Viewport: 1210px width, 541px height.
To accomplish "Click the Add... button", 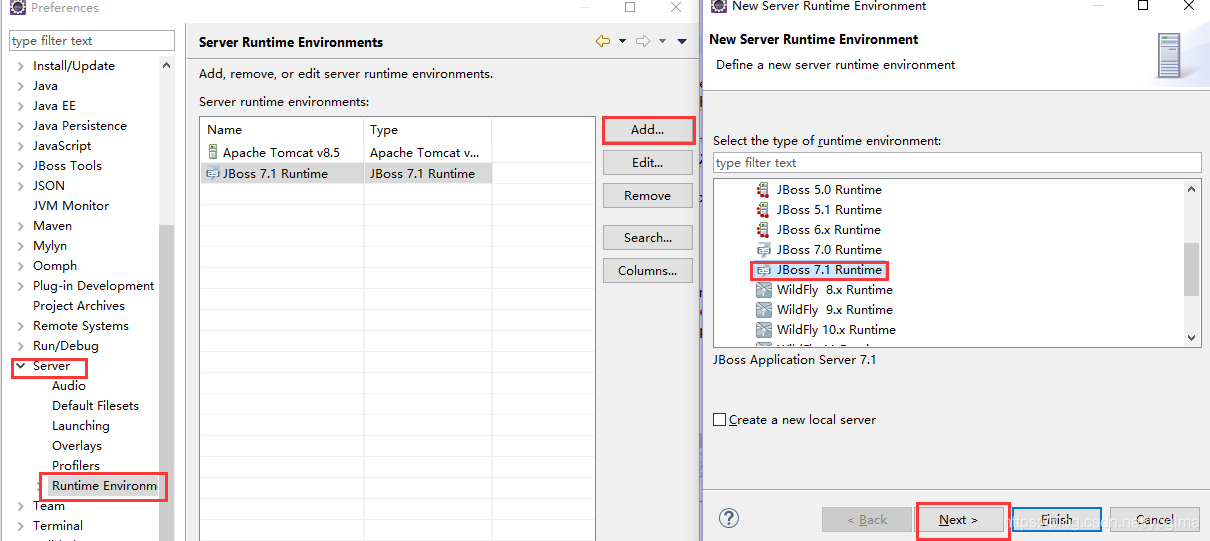I will [648, 130].
